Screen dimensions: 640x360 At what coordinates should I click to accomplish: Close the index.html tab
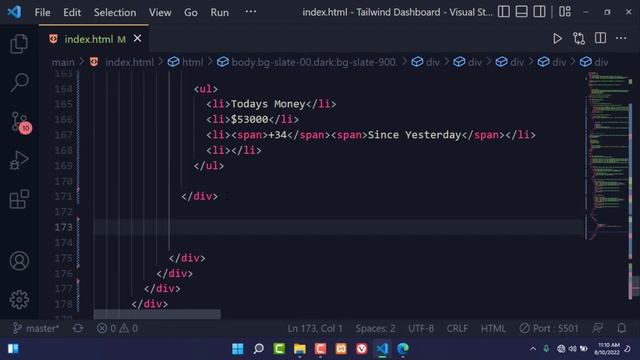[x=138, y=38]
